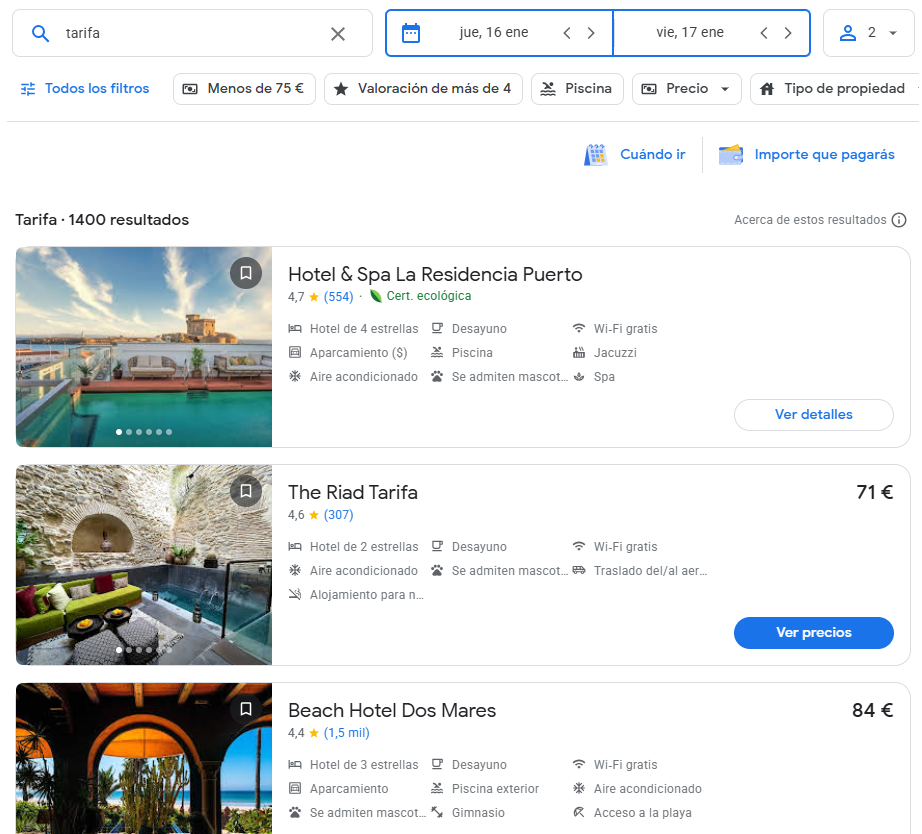The width and height of the screenshot is (922, 834).
Task: Open Hotel & Spa La Residencia Puerto title
Action: (x=435, y=275)
